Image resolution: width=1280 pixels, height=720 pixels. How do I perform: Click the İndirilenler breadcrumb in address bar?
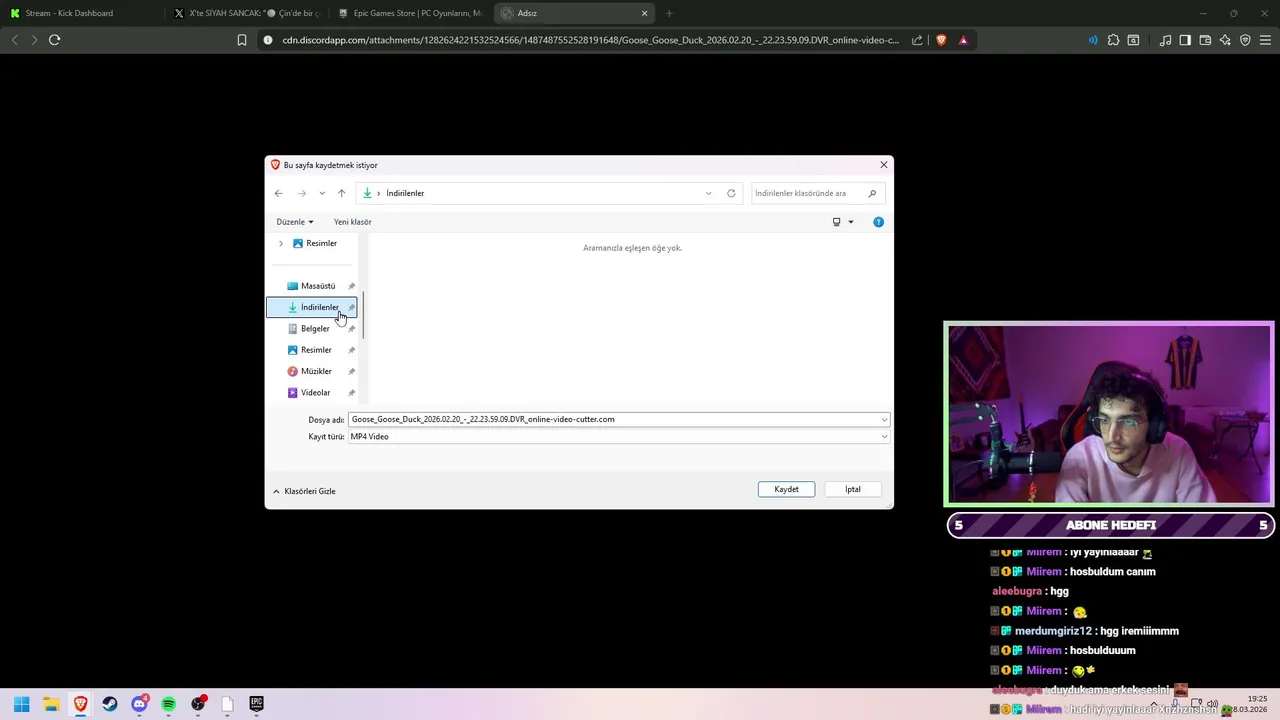coord(405,193)
